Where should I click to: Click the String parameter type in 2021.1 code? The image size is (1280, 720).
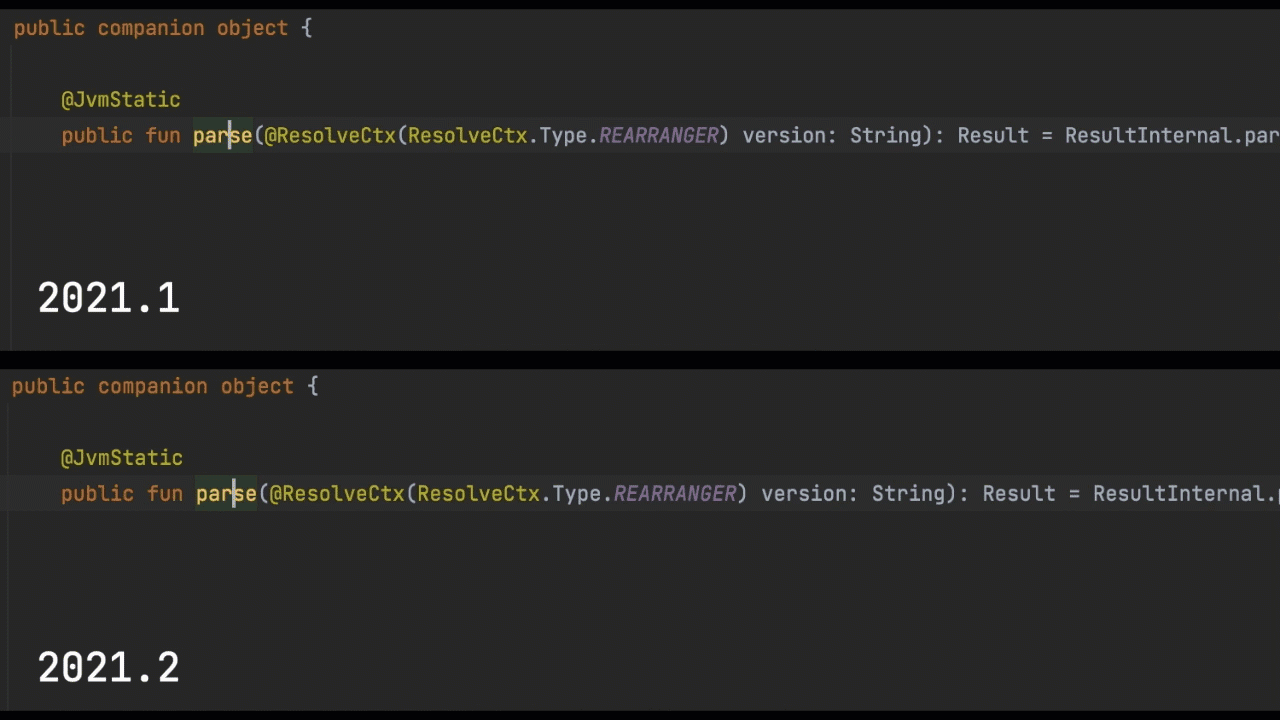[x=886, y=136]
